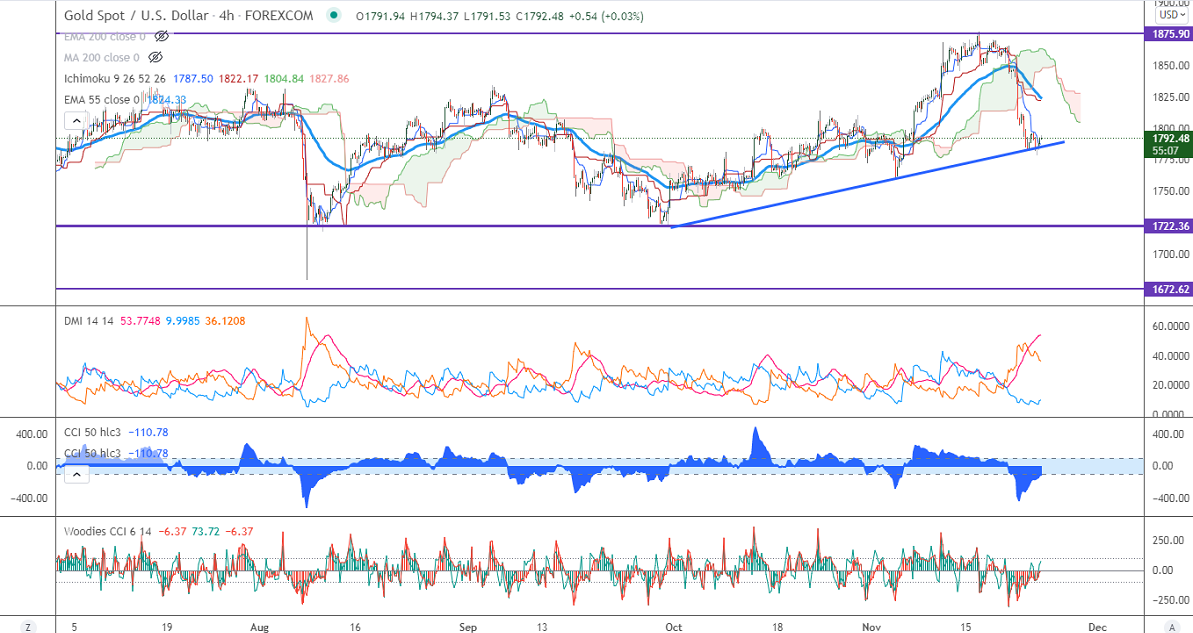Viewport: 1193px width, 633px height.
Task: Click the Dec label on time axis
Action: (x=1097, y=627)
